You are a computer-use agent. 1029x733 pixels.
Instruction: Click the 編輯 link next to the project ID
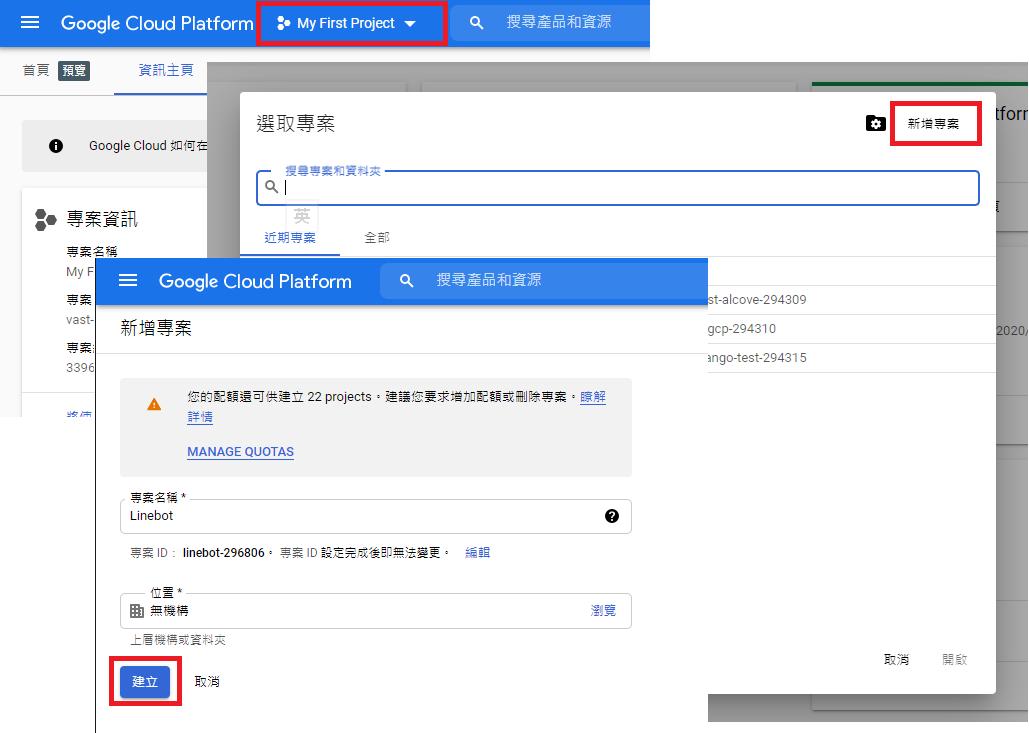[x=477, y=553]
